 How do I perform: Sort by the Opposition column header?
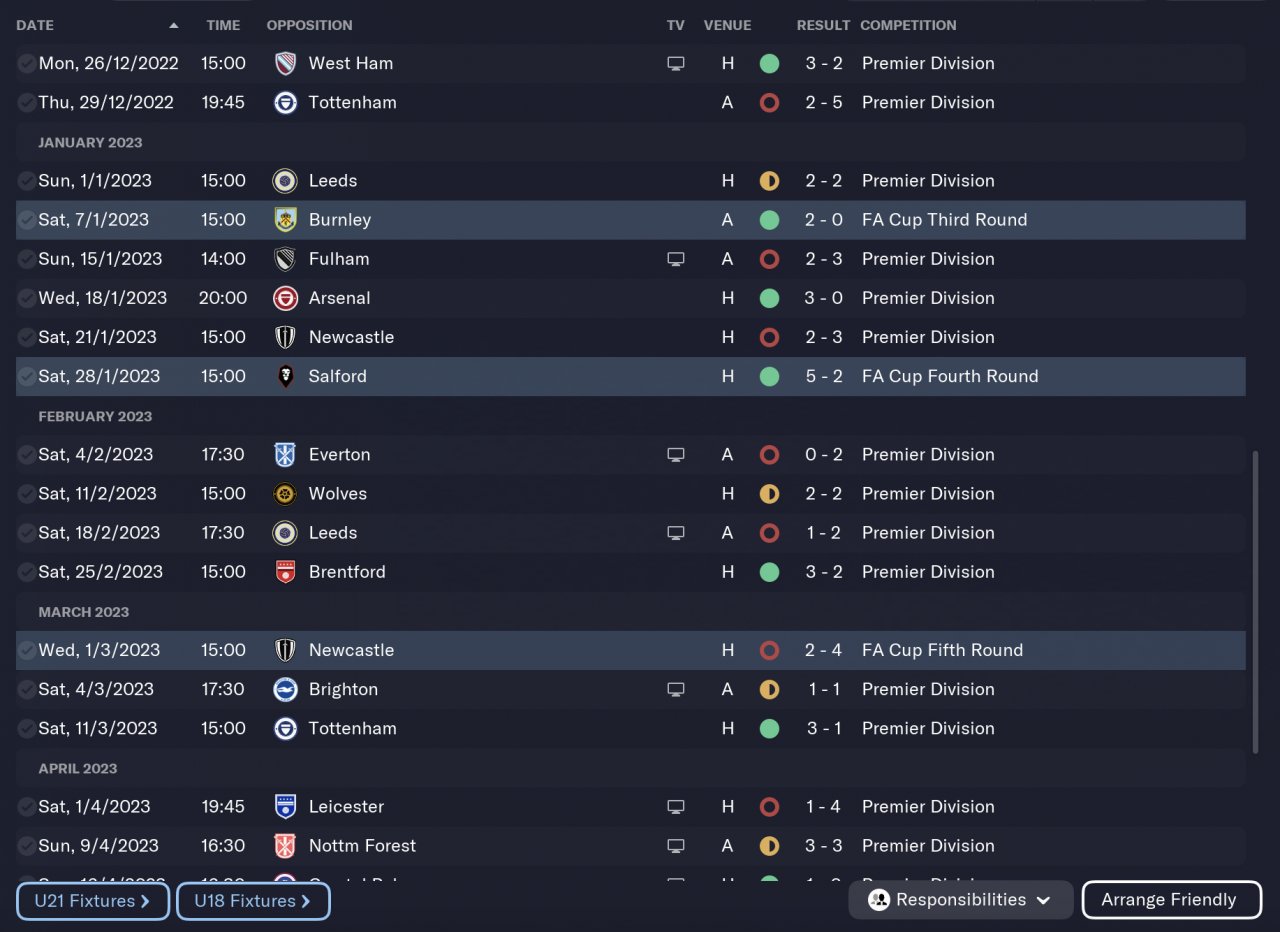(309, 25)
